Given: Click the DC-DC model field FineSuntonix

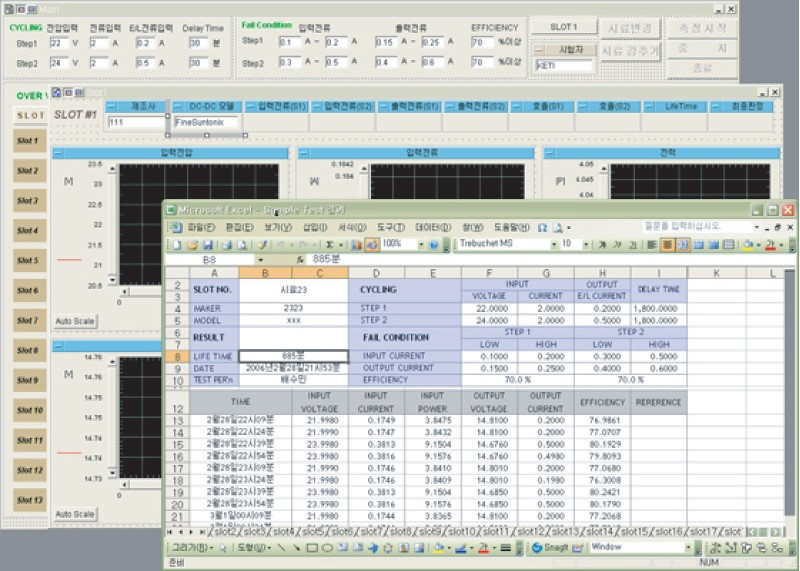Looking at the screenshot, I should (206, 123).
